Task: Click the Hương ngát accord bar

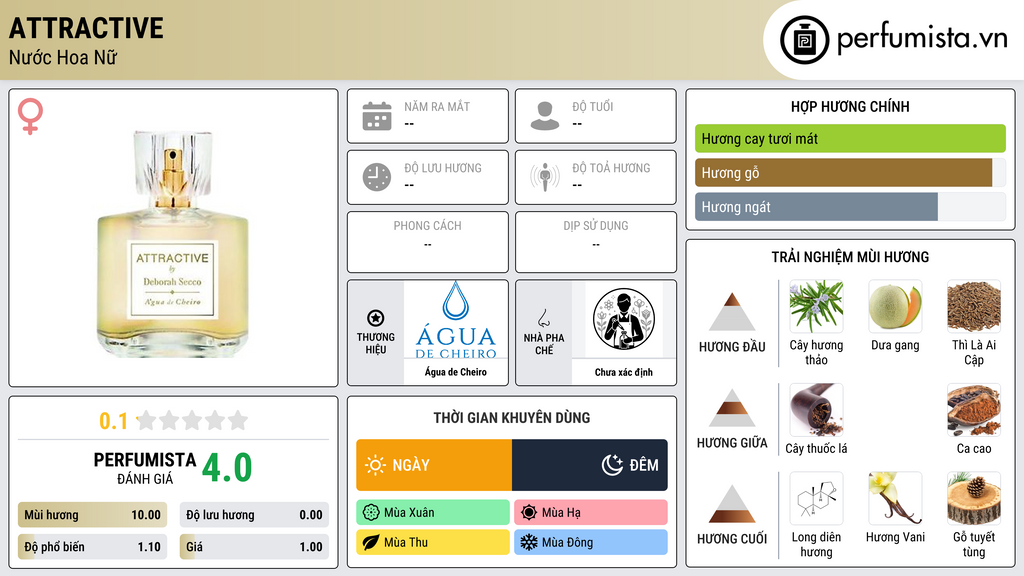Action: (x=816, y=207)
